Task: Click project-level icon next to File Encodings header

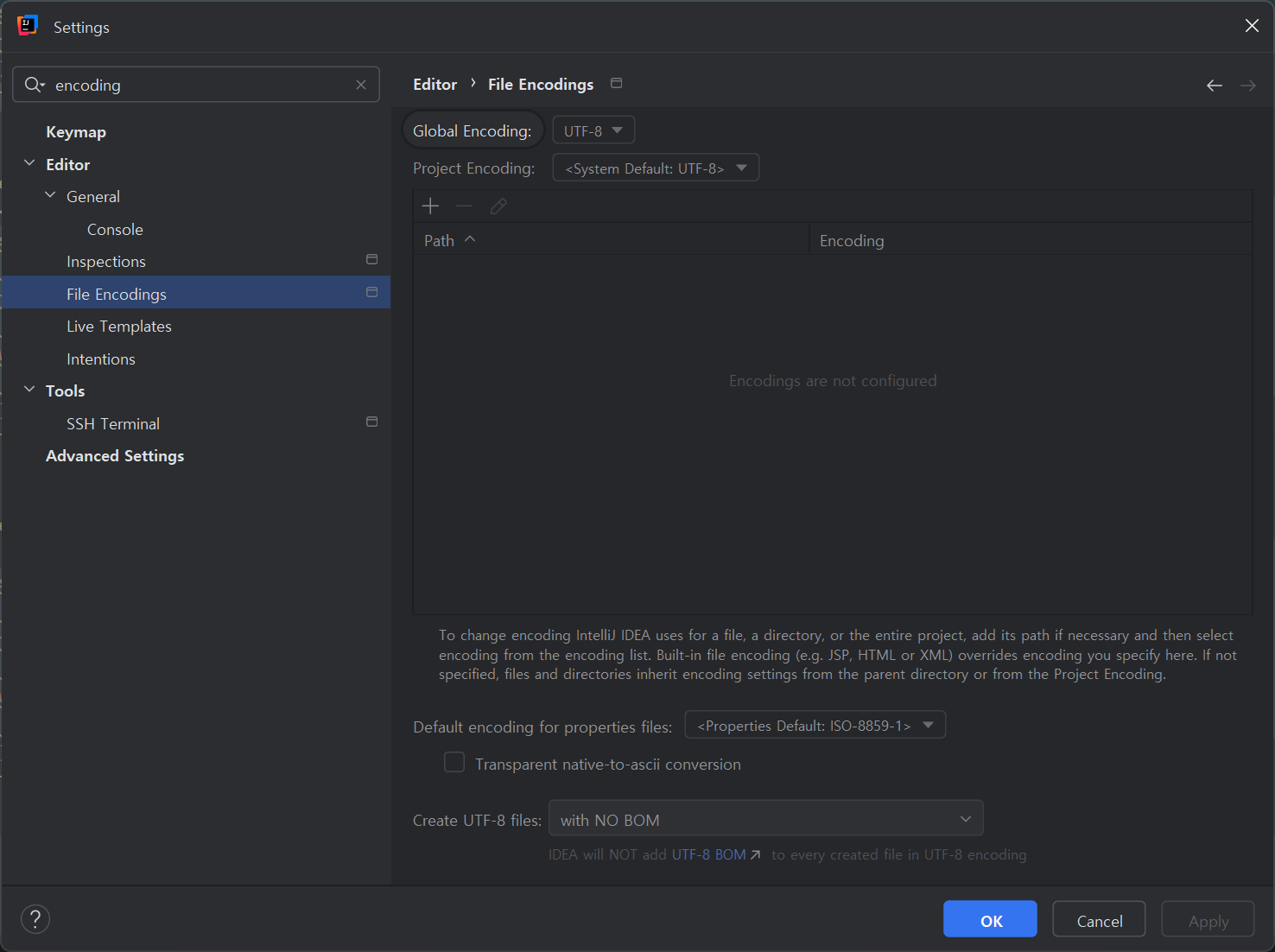Action: pos(617,83)
